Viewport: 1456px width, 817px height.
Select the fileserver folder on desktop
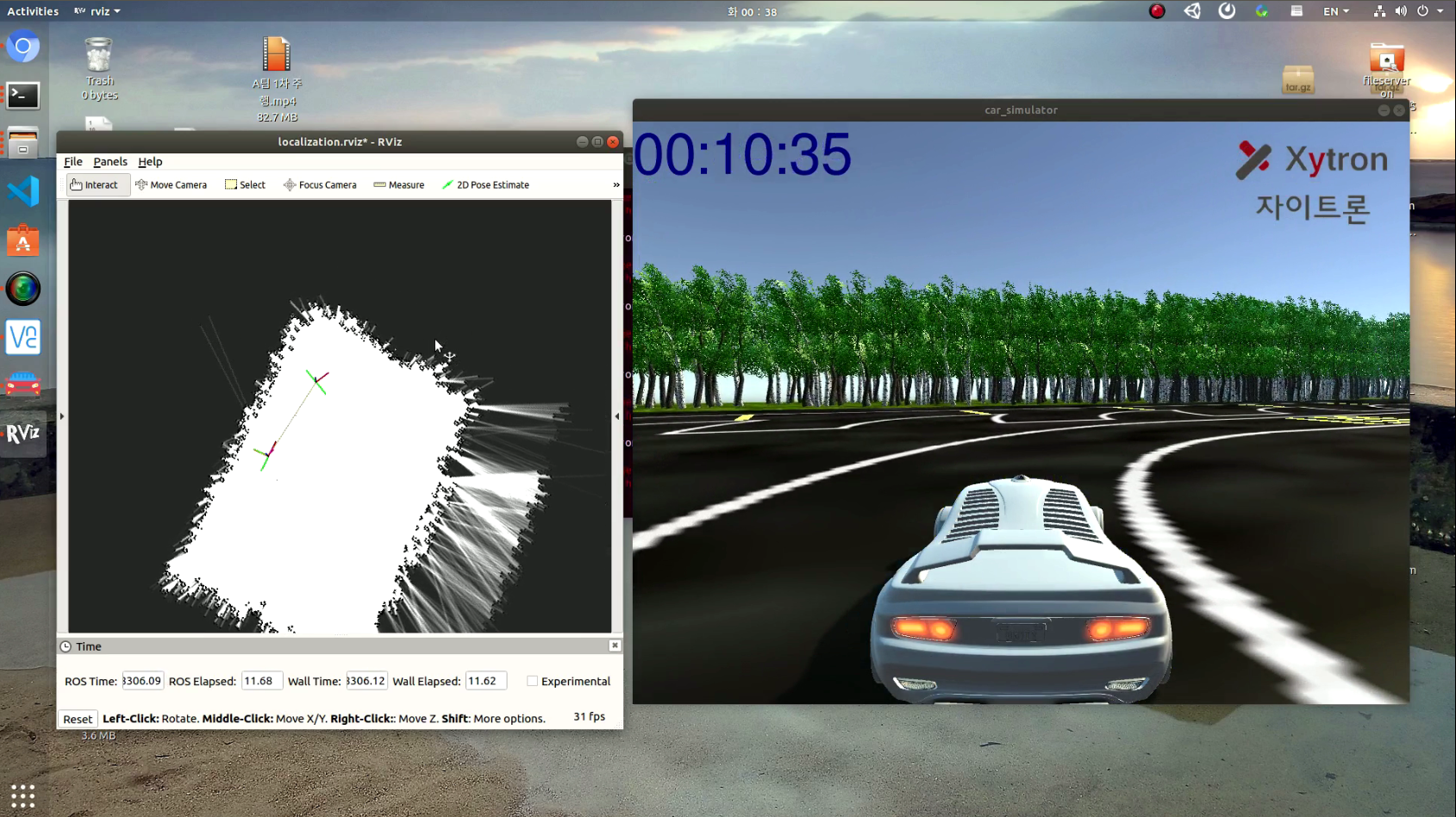point(1386,69)
